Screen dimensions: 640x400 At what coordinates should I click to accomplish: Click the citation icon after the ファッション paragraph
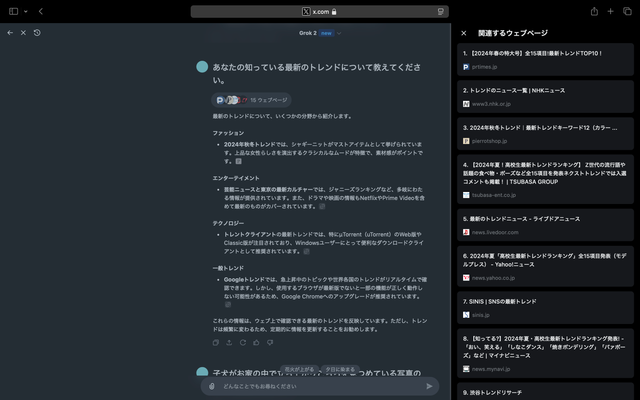pyautogui.click(x=238, y=161)
